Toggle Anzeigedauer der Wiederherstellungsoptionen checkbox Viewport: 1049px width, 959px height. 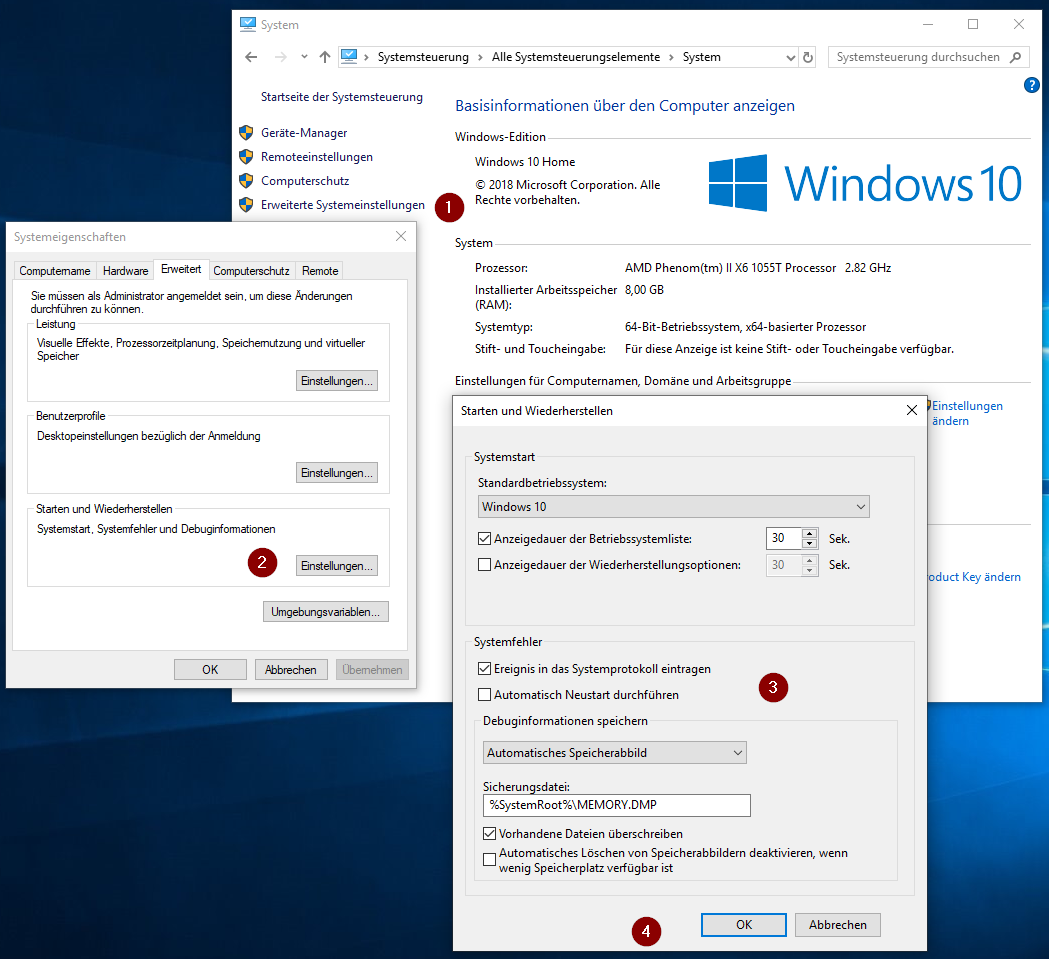coord(484,565)
